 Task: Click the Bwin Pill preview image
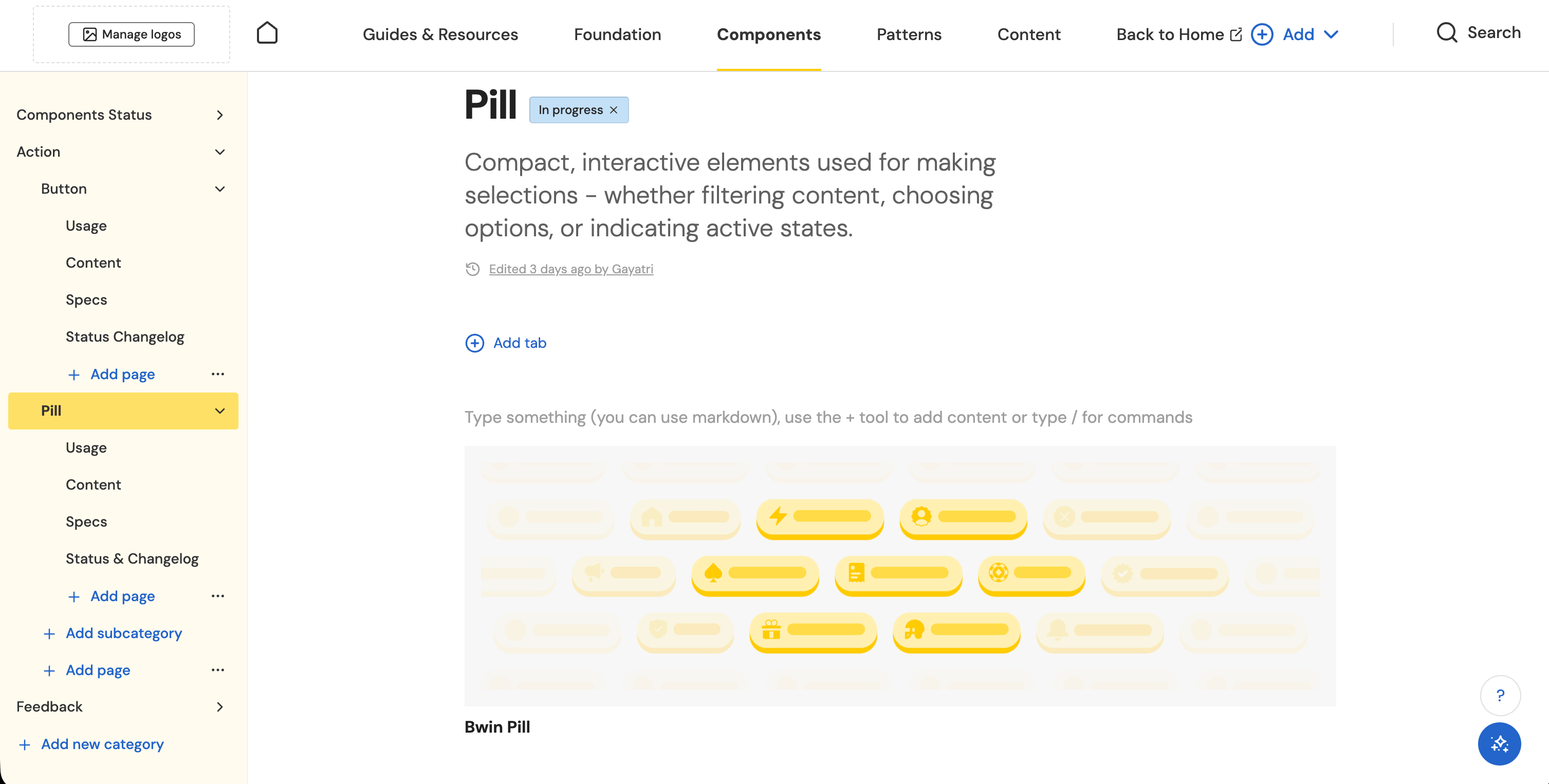899,575
